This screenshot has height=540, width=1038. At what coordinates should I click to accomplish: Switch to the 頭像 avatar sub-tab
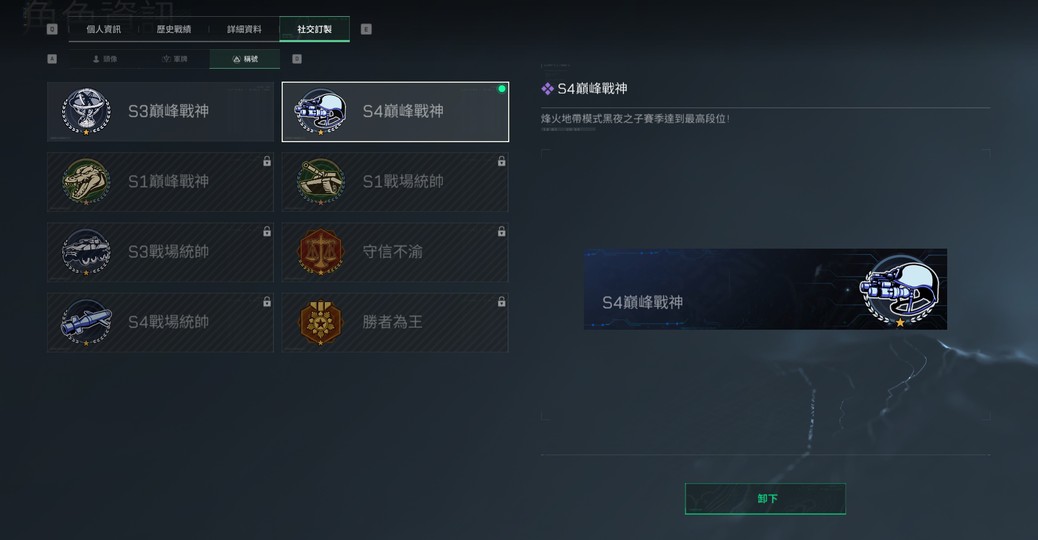105,59
